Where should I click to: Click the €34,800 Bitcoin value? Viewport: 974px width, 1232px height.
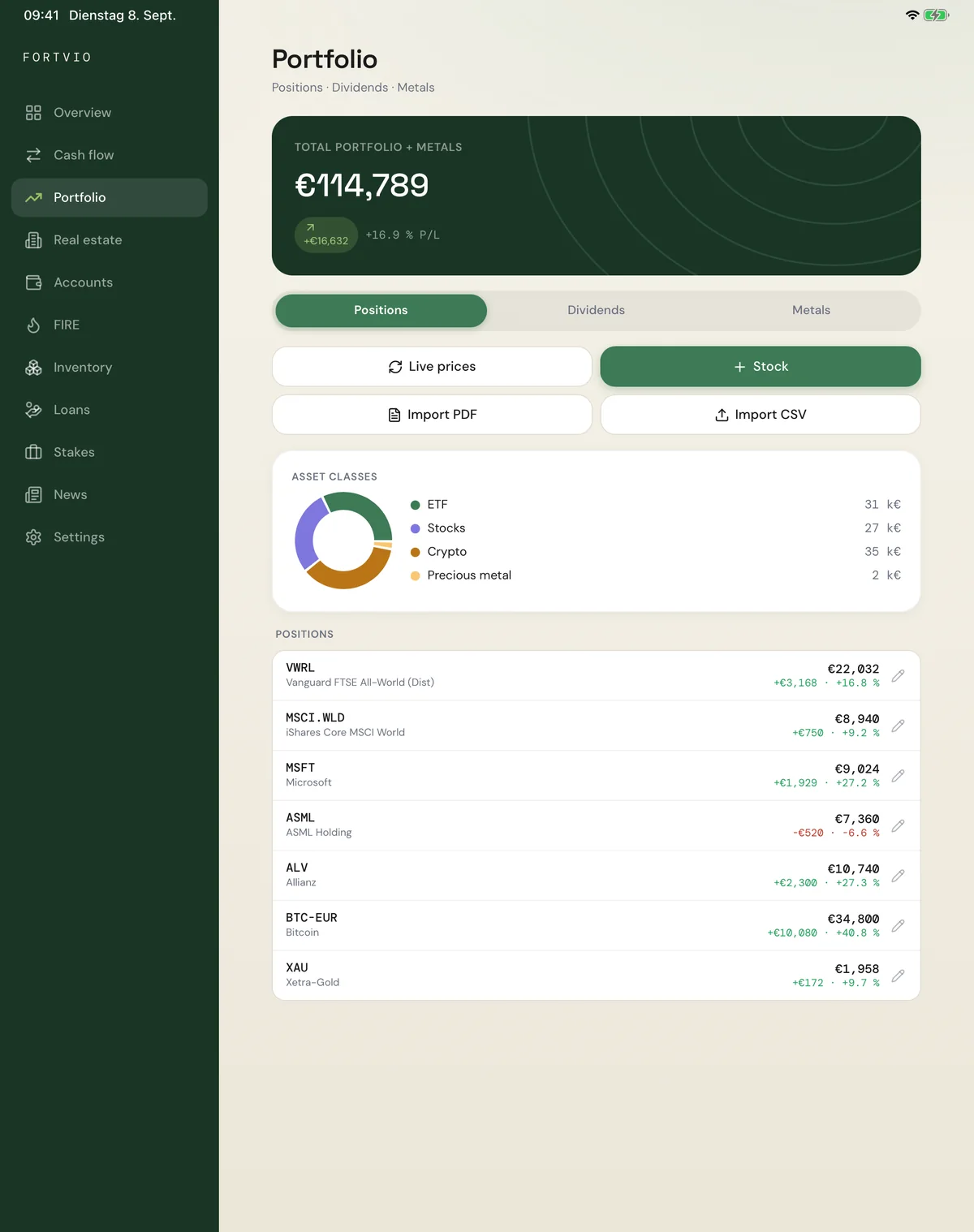(853, 919)
